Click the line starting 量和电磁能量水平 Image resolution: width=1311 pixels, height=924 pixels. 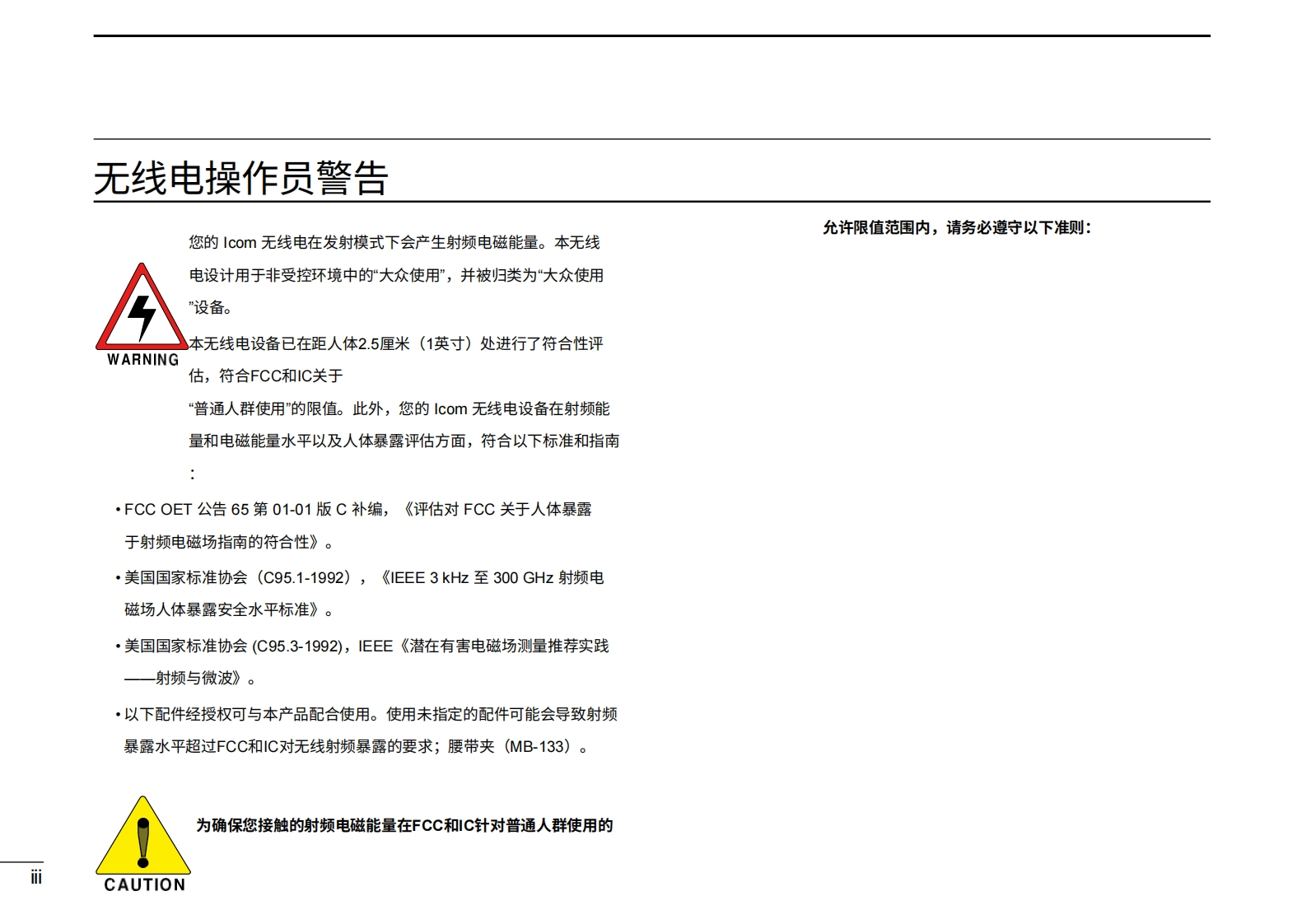[x=404, y=441]
